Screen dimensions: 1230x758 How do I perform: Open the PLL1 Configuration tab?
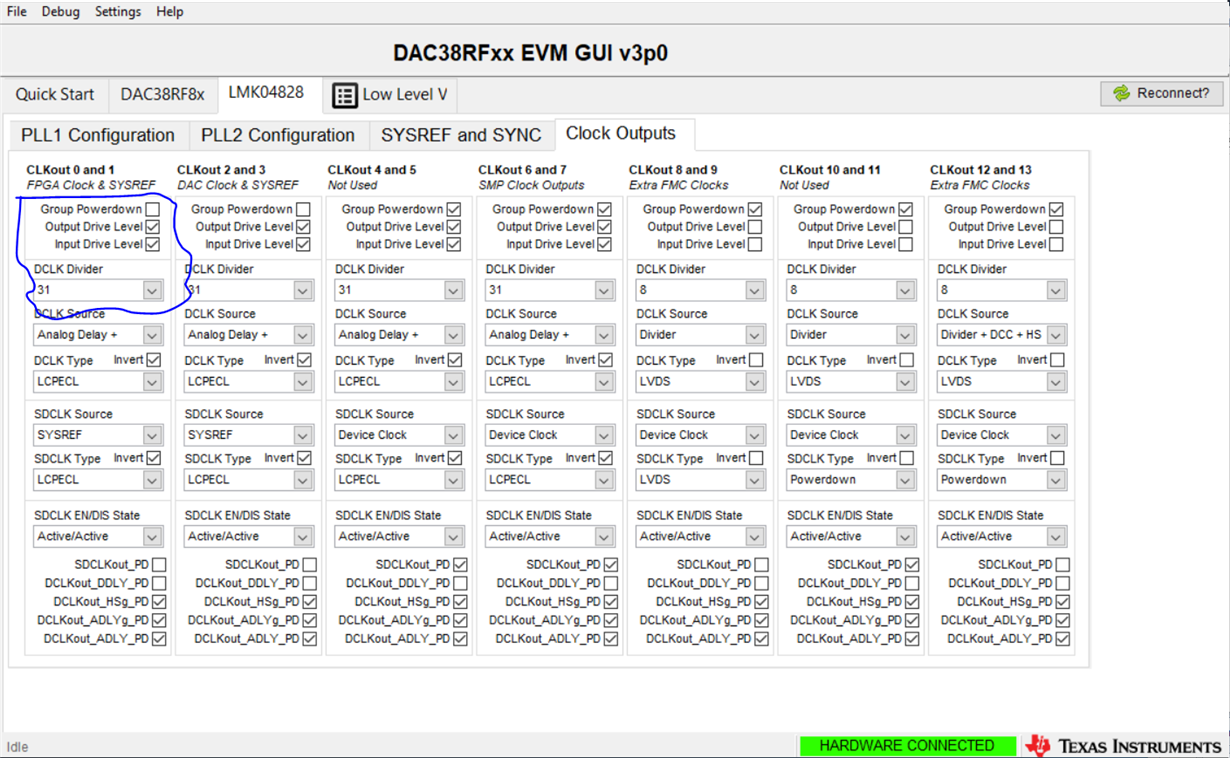98,135
